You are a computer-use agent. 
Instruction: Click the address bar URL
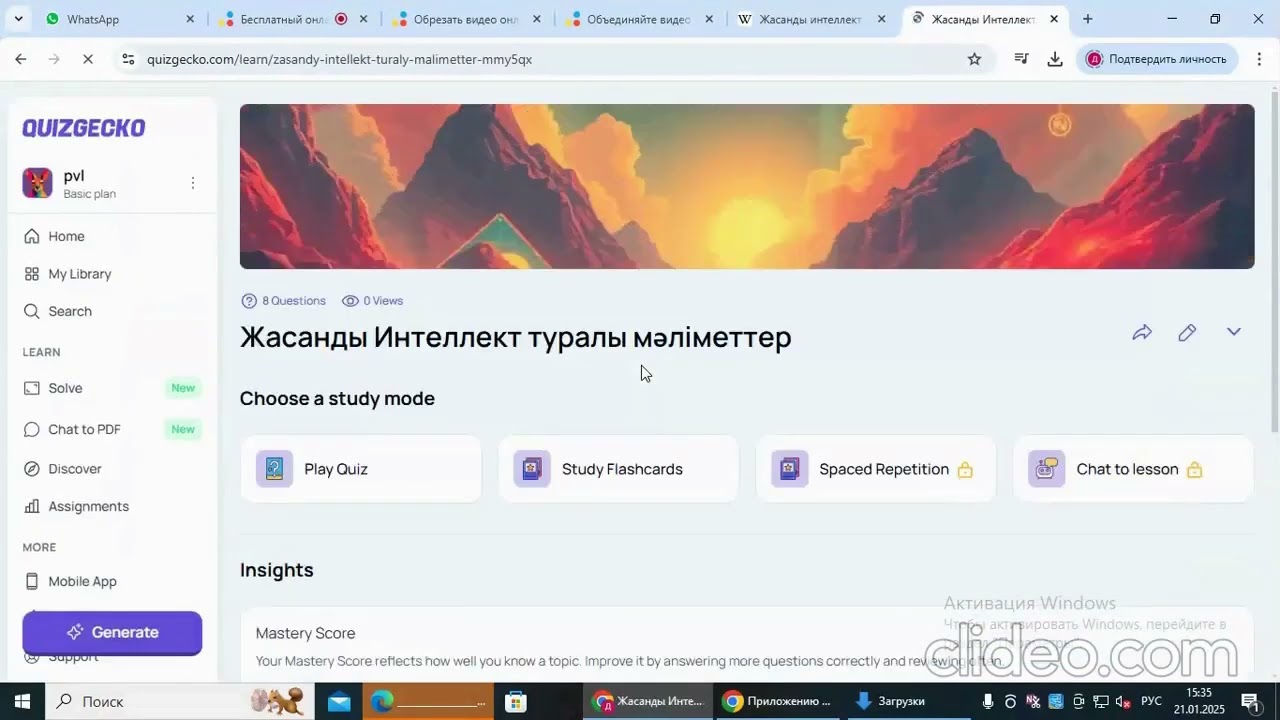[339, 59]
